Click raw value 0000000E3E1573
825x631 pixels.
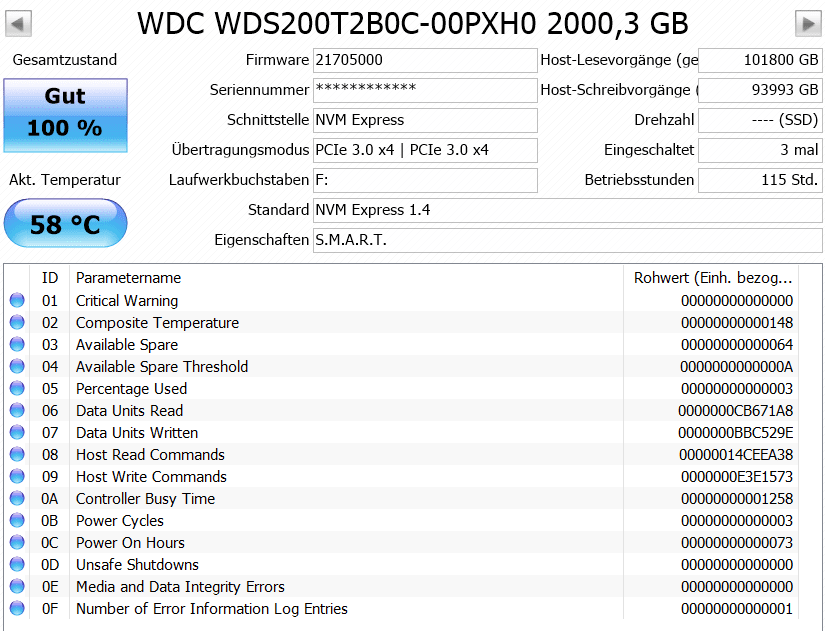coord(737,476)
